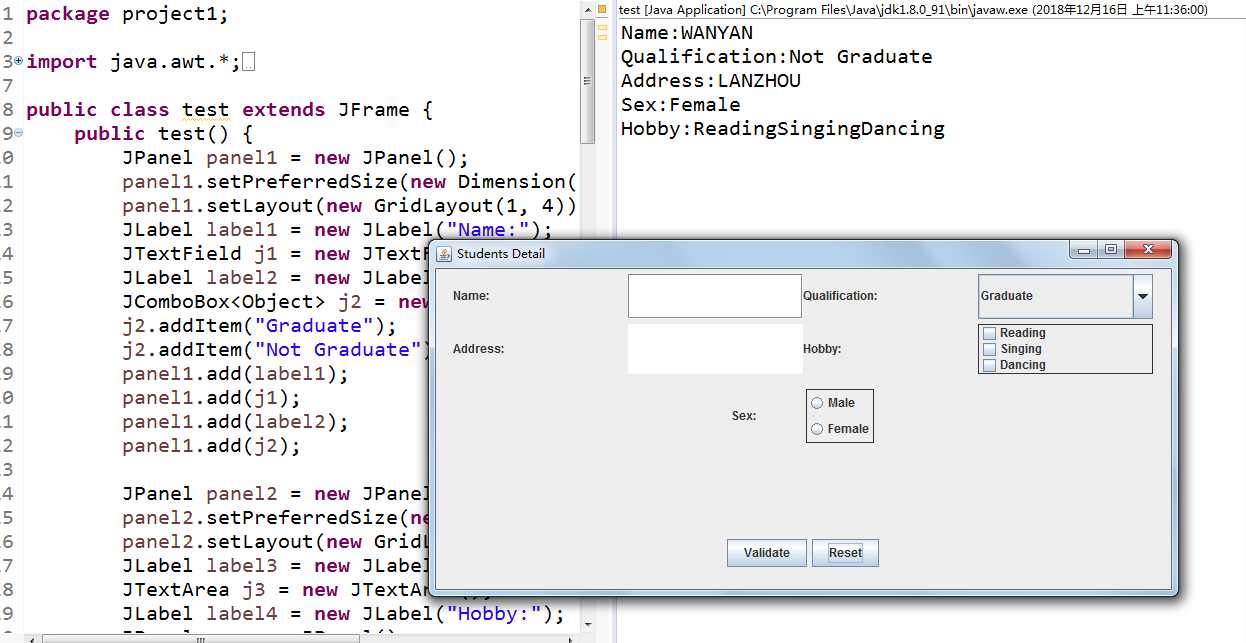This screenshot has width=1246, height=643.
Task: Click the Validate button
Action: [x=767, y=553]
